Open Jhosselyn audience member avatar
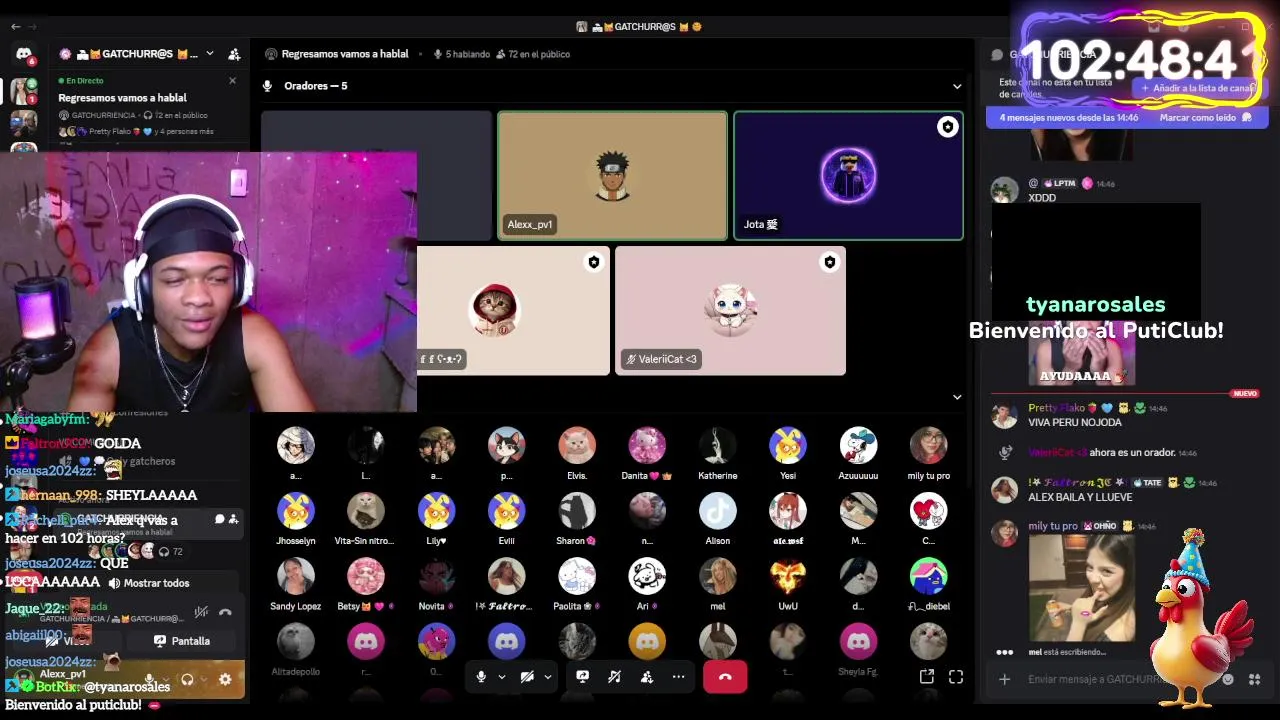 click(296, 511)
